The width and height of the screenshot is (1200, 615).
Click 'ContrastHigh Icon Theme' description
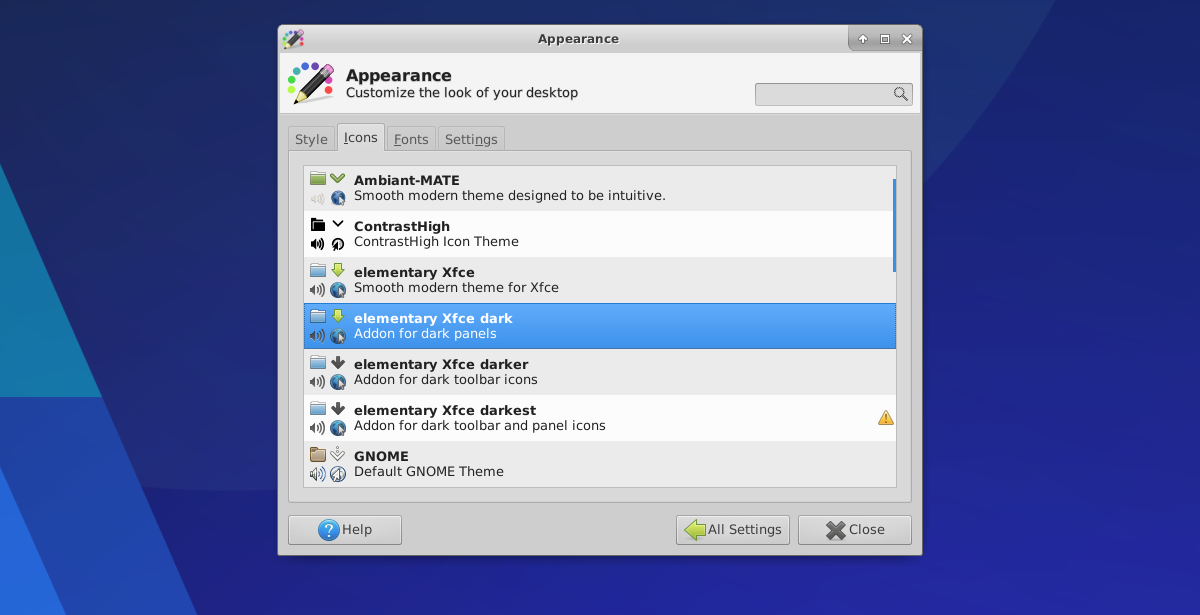436,242
